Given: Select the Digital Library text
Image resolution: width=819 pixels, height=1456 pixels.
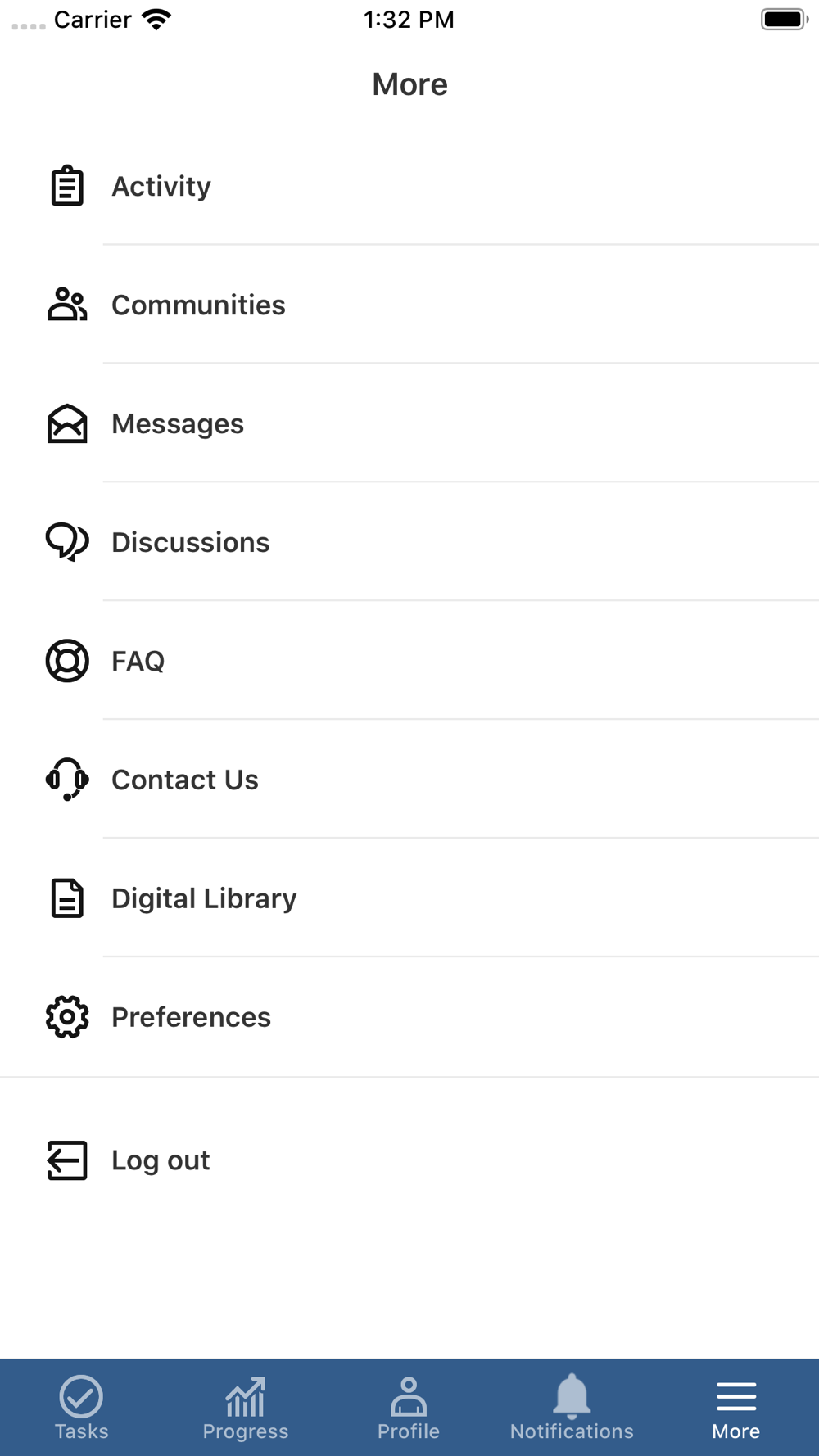Looking at the screenshot, I should point(204,899).
